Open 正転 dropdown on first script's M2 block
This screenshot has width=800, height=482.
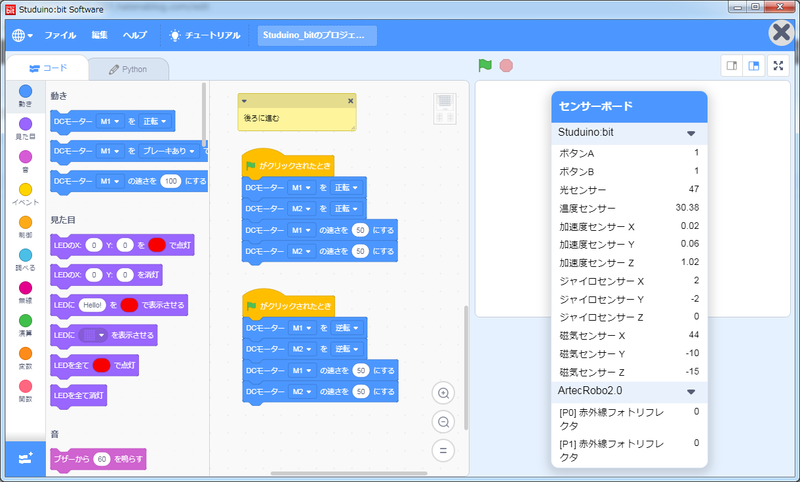pos(346,209)
